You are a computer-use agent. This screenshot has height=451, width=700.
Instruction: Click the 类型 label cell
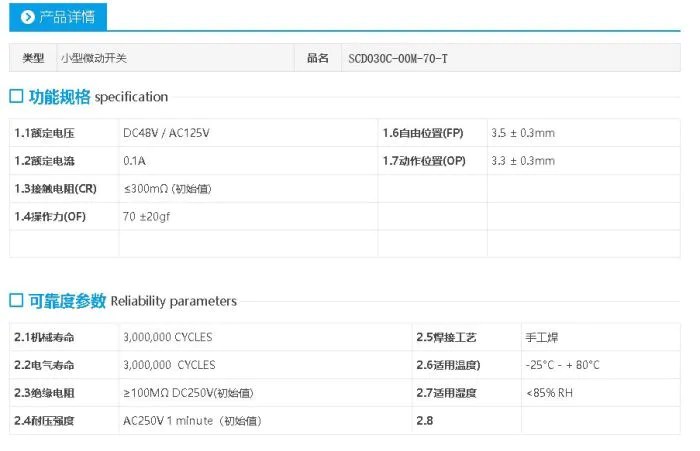coord(33,58)
